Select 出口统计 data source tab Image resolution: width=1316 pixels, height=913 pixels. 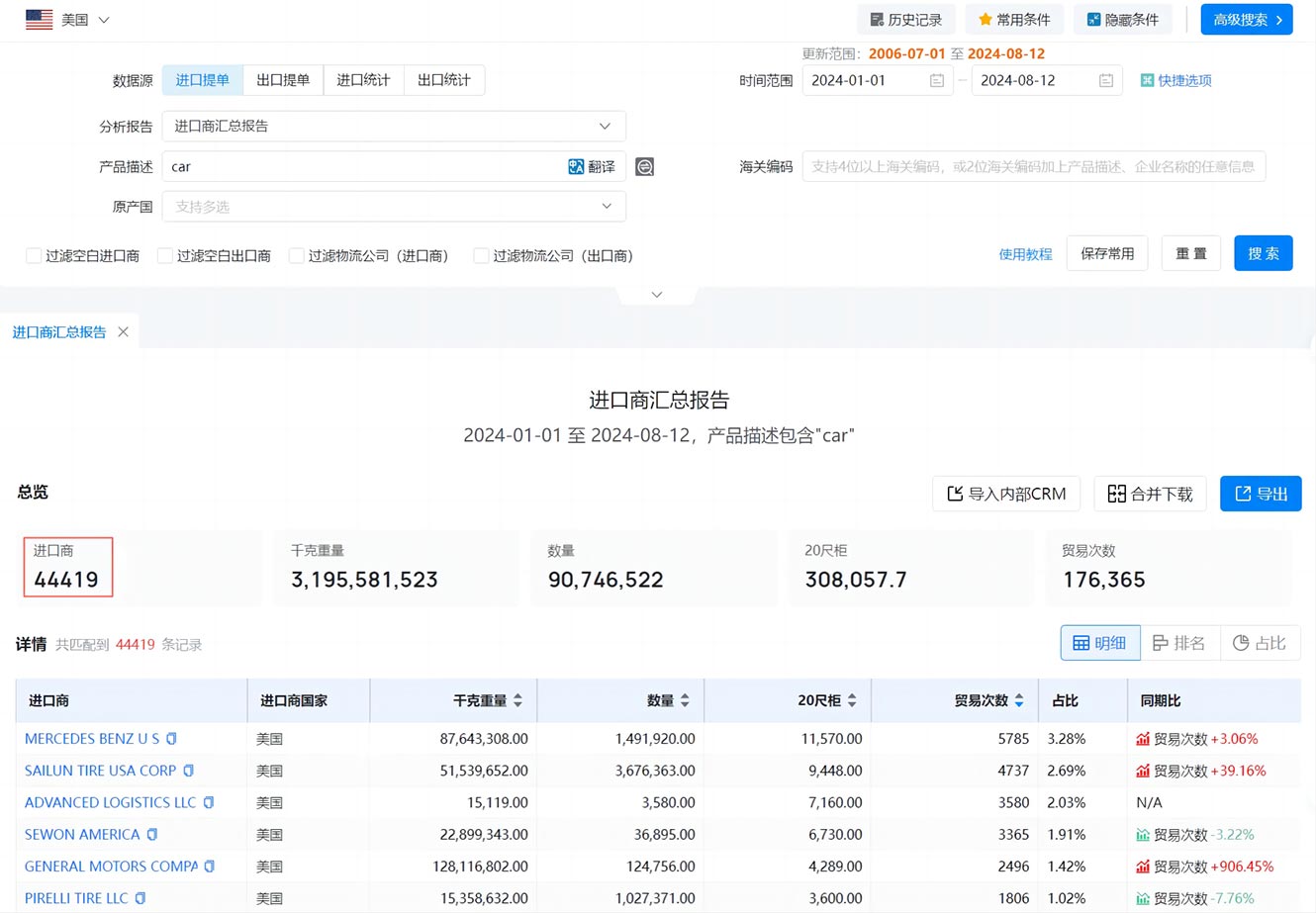coord(444,80)
